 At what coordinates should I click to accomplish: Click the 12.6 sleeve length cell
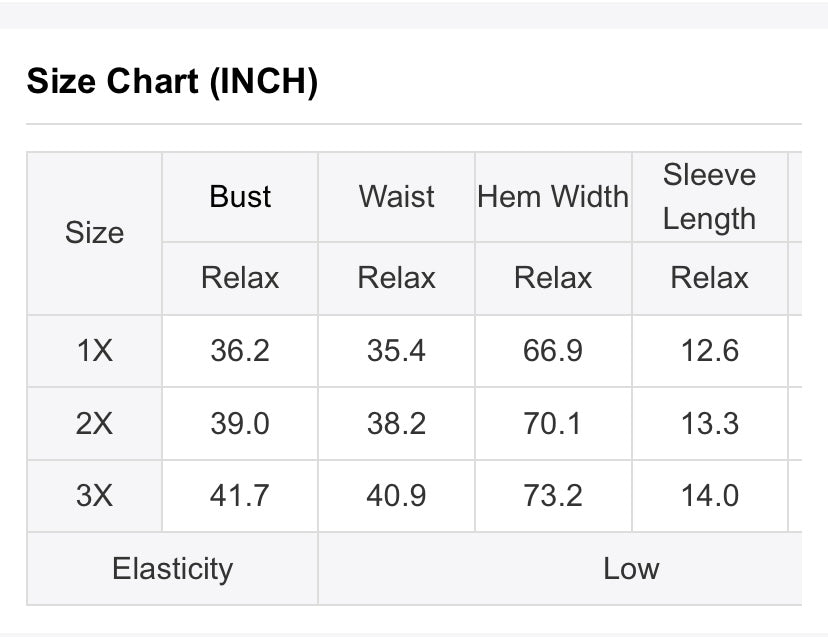pos(710,351)
